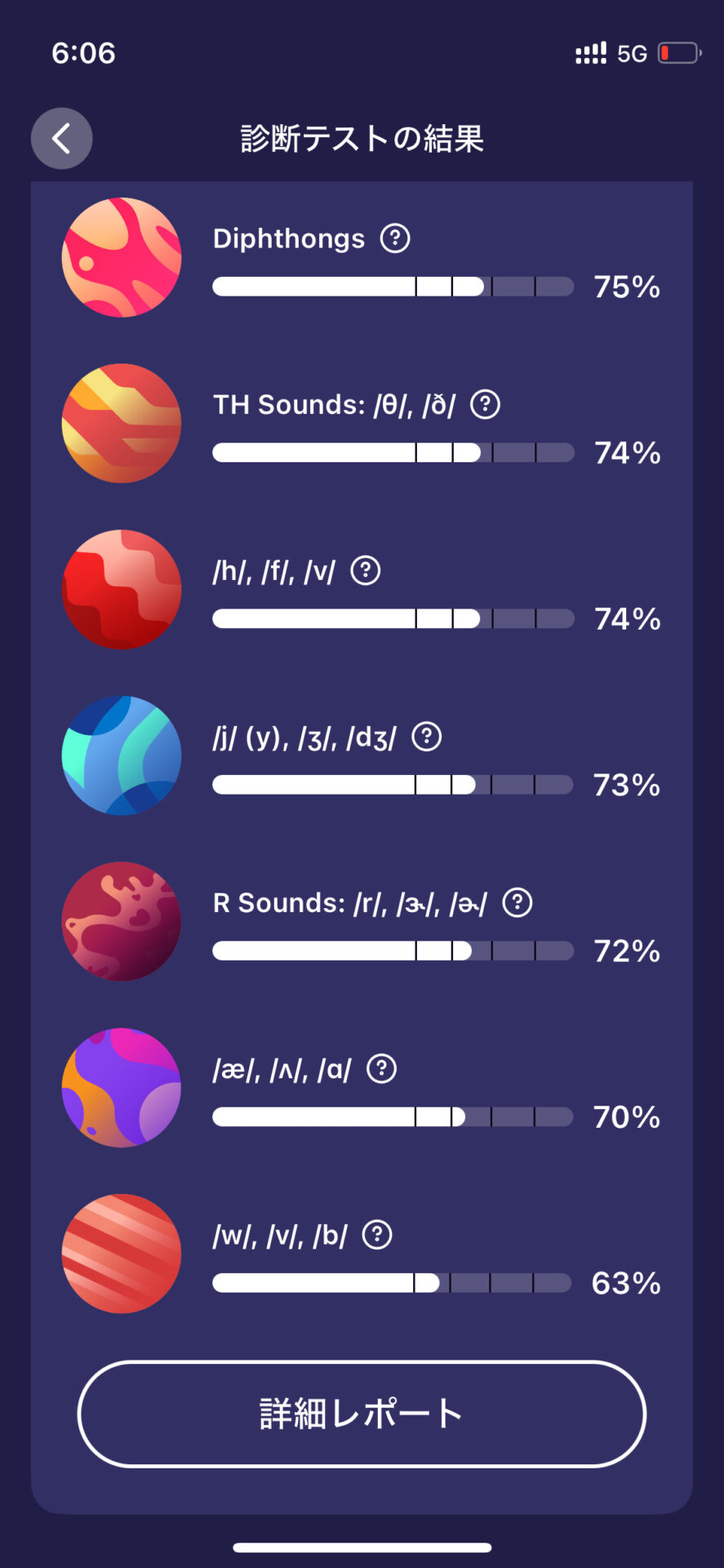Click the Diphthongs 75% progress bar
The width and height of the screenshot is (724, 1568).
(393, 287)
